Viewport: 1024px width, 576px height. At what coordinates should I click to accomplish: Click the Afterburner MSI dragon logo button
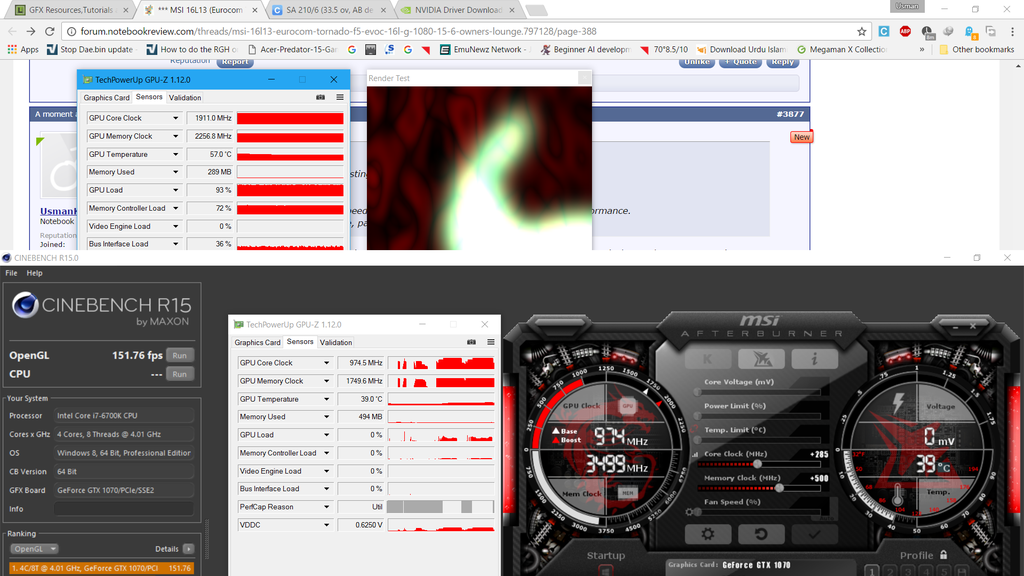click(x=761, y=359)
